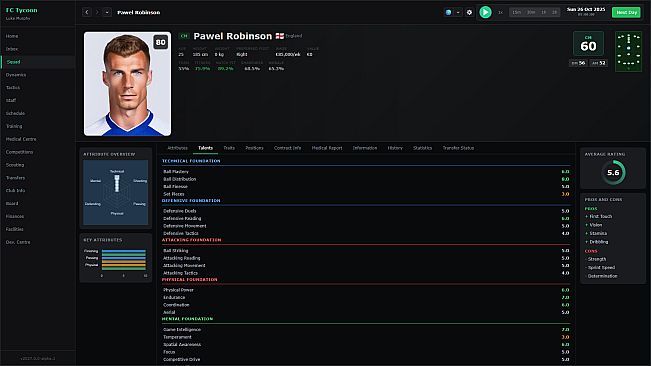
Task: Select Squad in the sidebar
Action: (38, 62)
